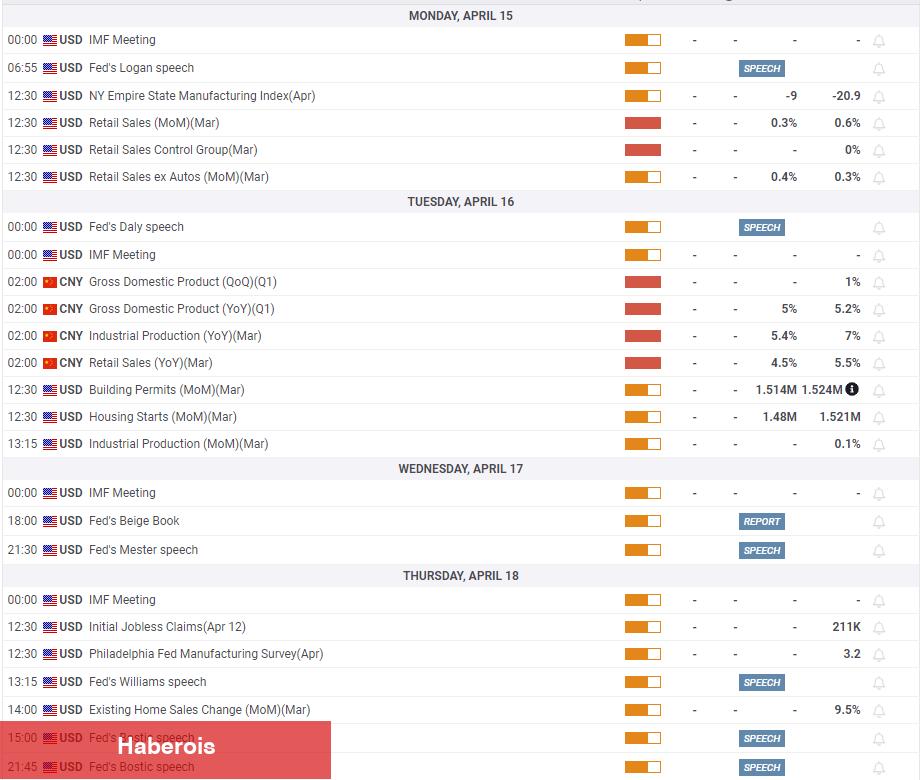Click the Housing Starts consensus 1.48M
This screenshot has height=780, width=922.
tap(780, 417)
